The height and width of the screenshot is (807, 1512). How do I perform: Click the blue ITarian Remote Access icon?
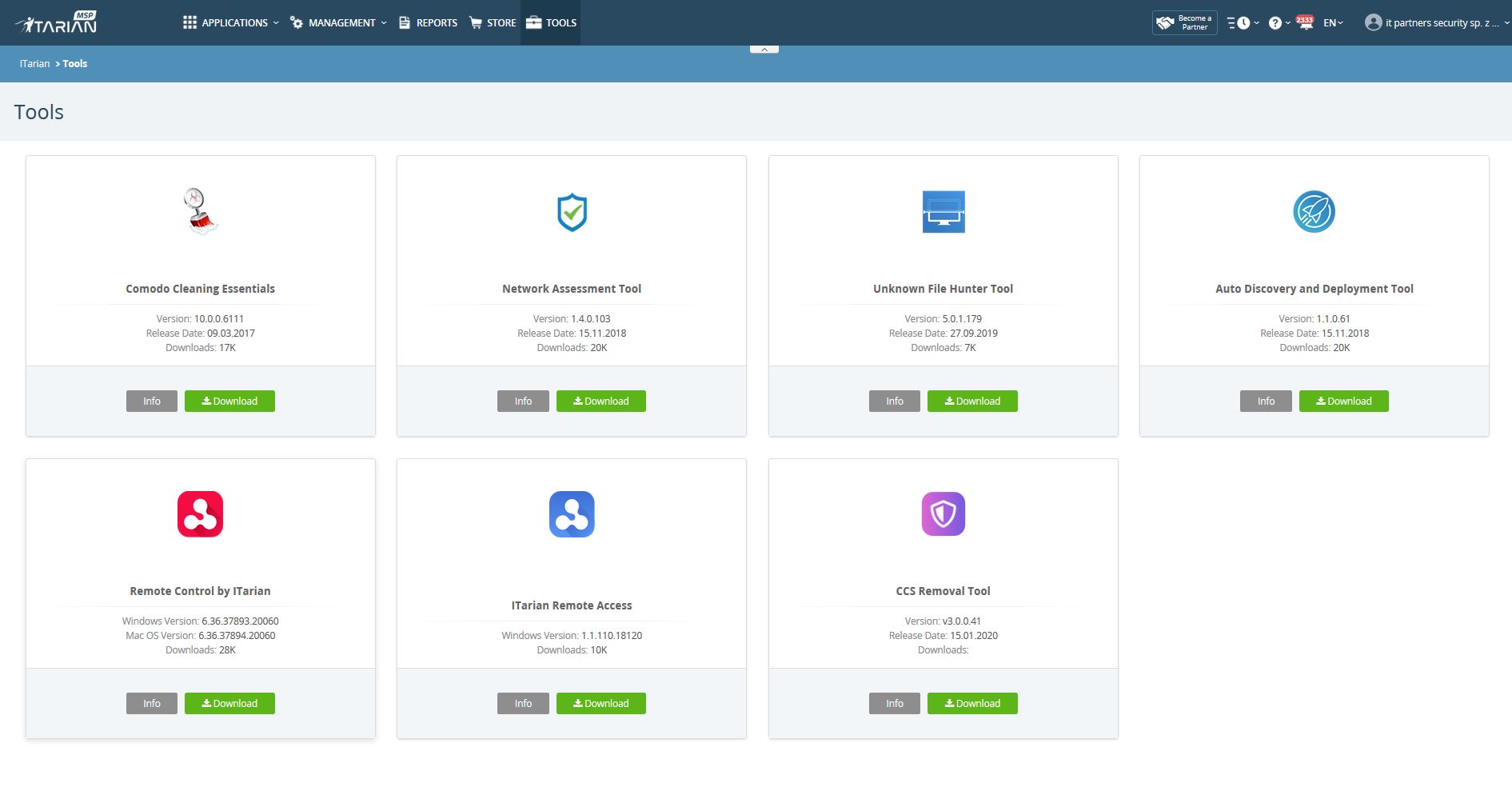(x=572, y=513)
